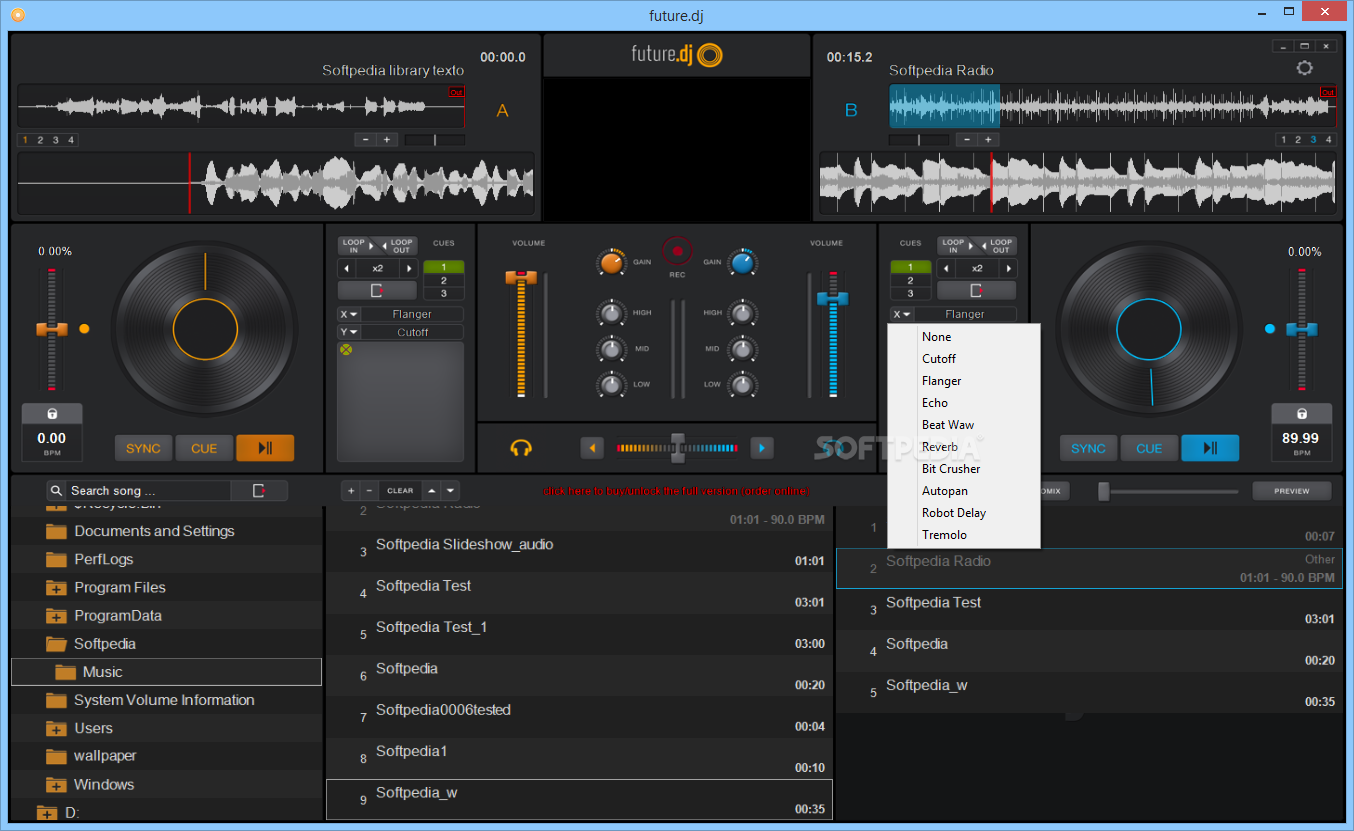Choose Bit Crusher from the effect menu
This screenshot has height=831, width=1354.
tap(964, 469)
